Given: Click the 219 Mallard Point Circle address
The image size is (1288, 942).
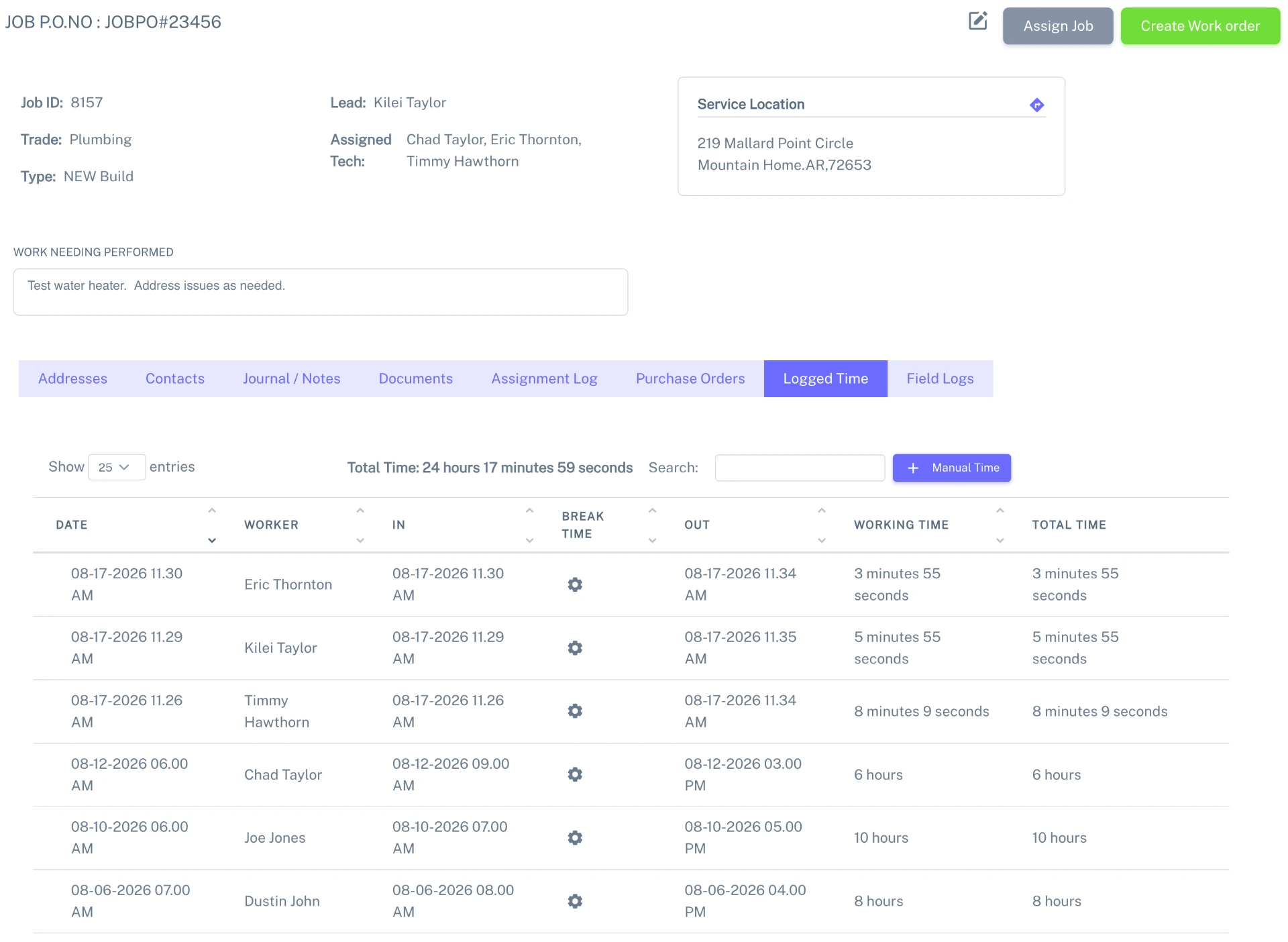Looking at the screenshot, I should 775,143.
